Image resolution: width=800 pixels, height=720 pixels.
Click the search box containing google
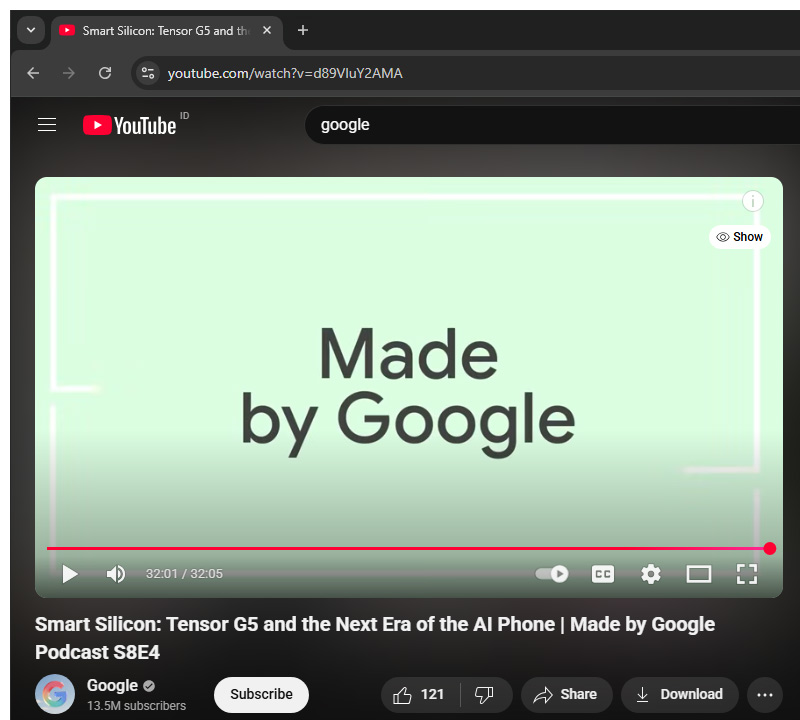point(551,125)
